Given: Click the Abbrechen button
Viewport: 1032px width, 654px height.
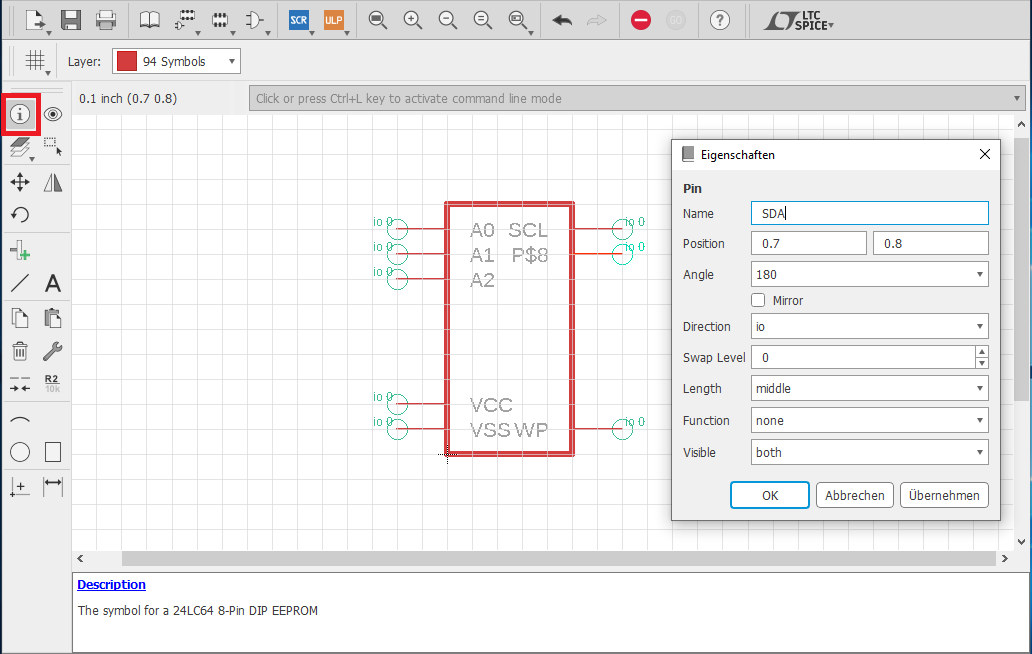Looking at the screenshot, I should (x=854, y=495).
